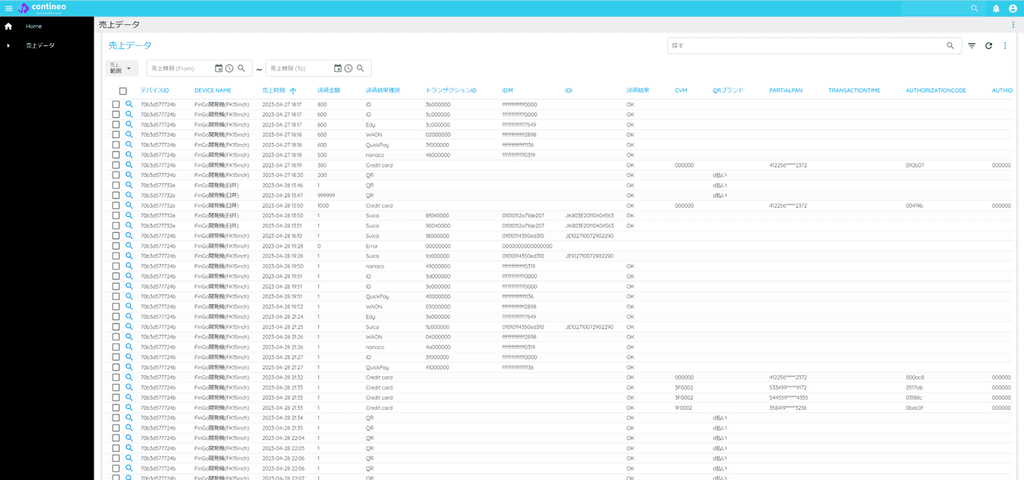
Task: Sort by AUTHORIZATIONCODE column header
Action: 936,91
